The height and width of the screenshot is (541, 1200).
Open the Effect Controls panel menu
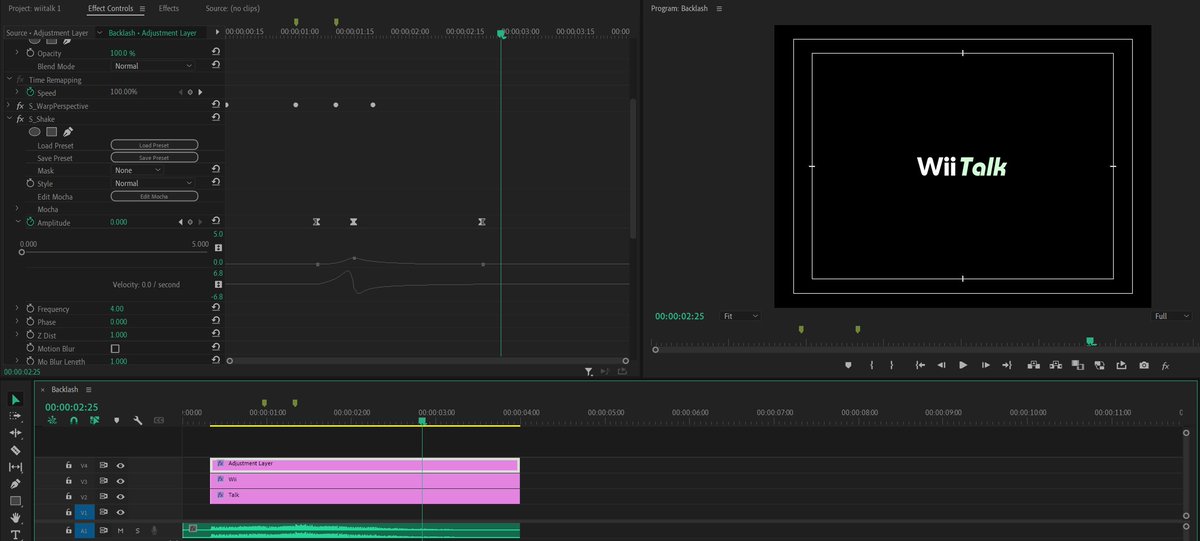point(142,8)
